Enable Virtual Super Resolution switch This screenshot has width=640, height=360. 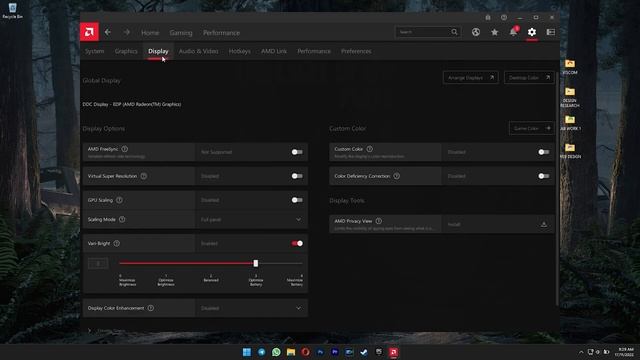[297, 176]
